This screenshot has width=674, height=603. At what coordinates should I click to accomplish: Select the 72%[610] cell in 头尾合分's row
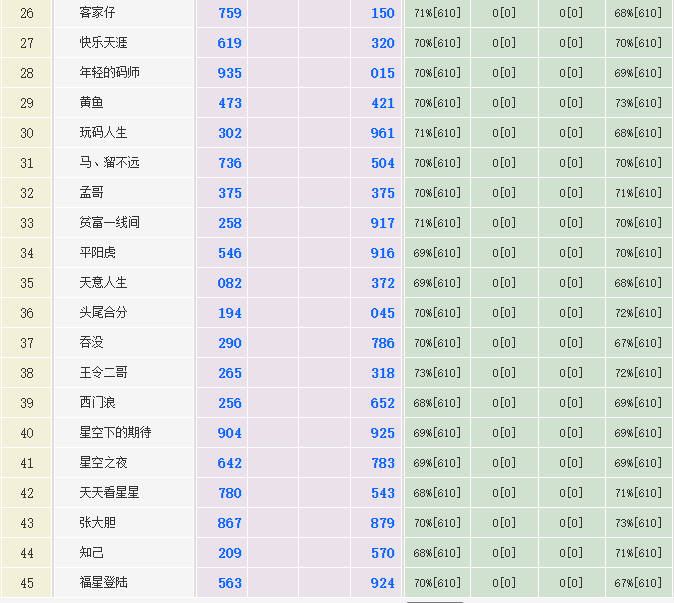tap(638, 313)
